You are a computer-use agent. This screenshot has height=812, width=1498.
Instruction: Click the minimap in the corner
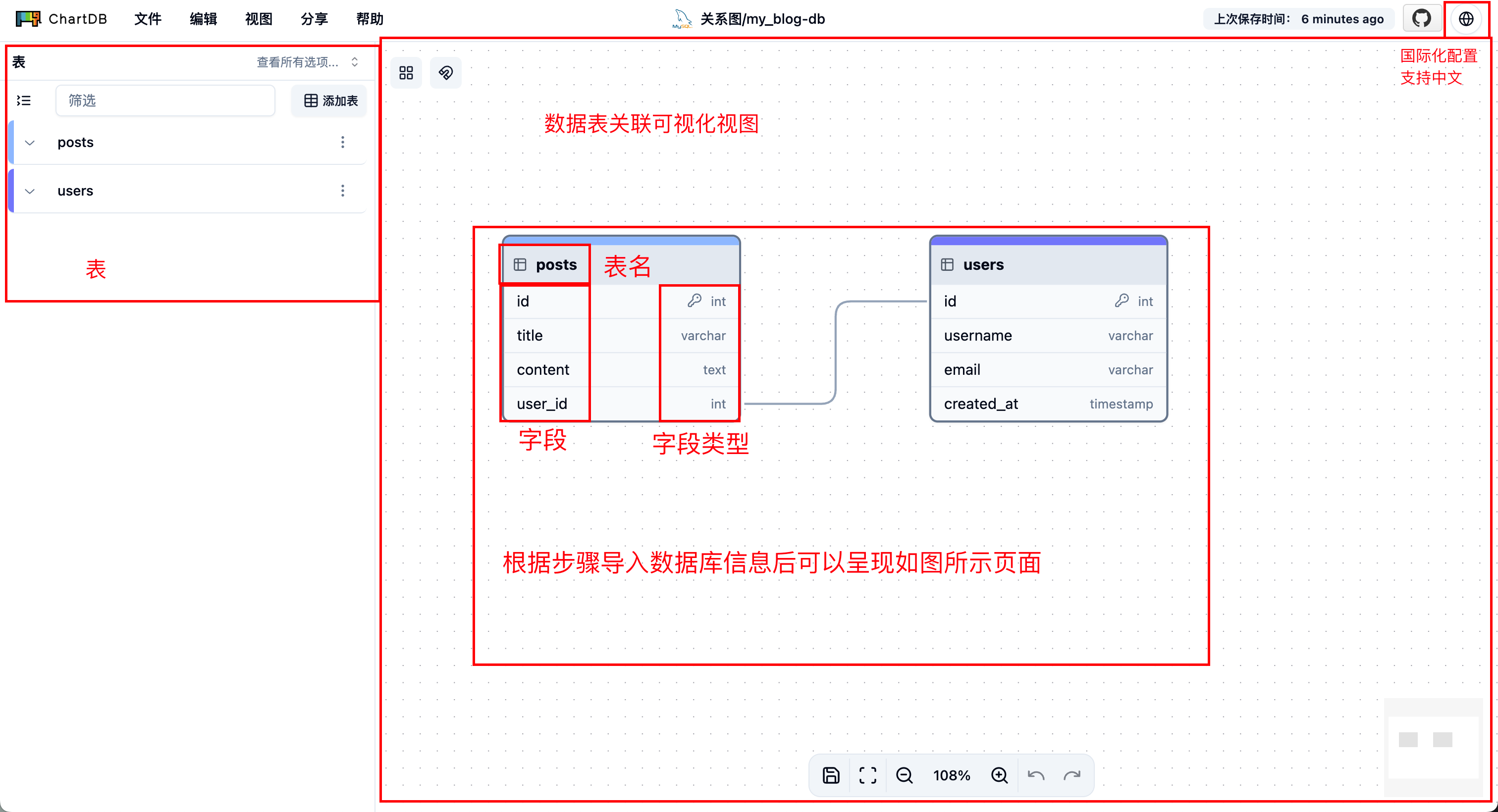1433,747
